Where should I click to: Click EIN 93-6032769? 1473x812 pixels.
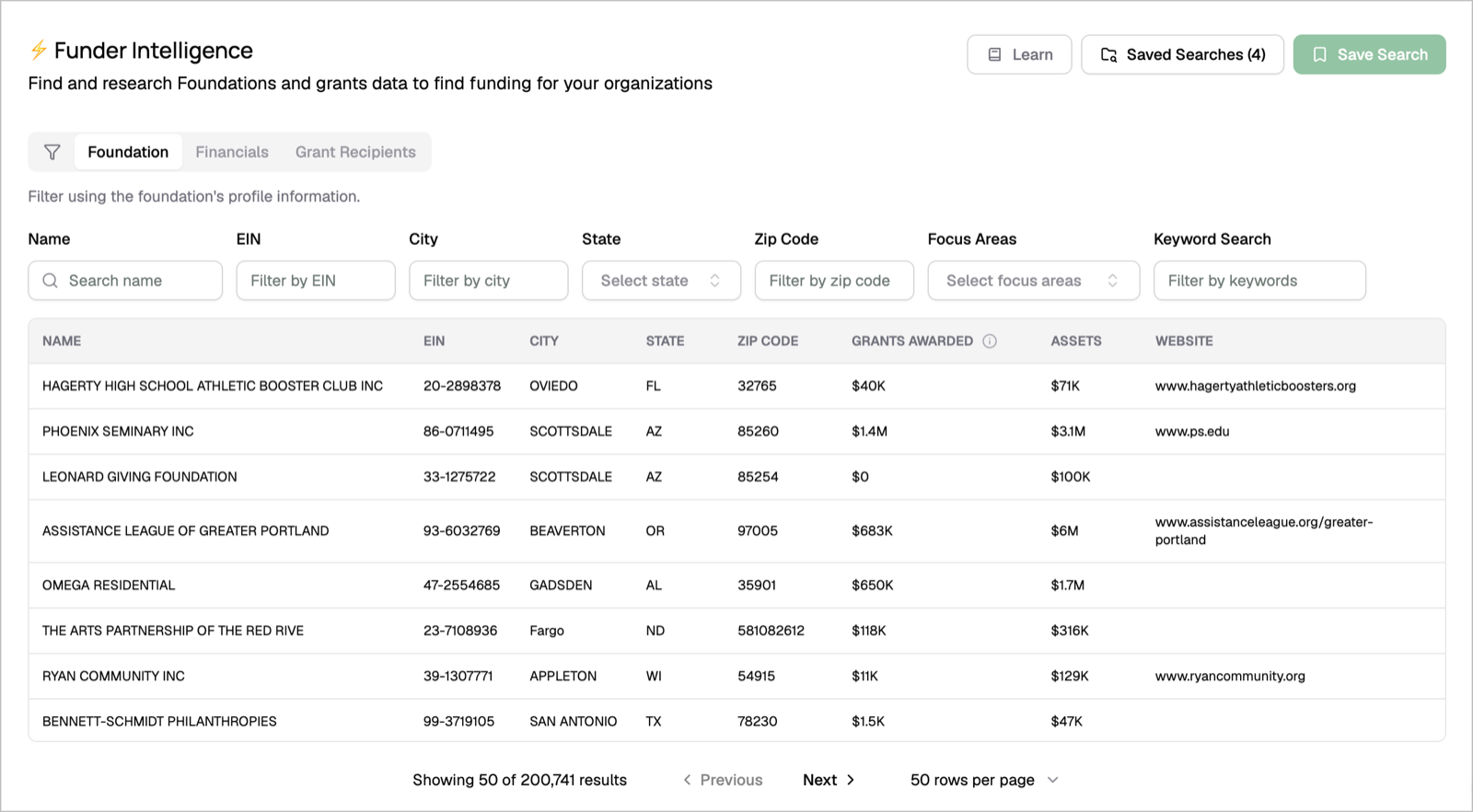click(x=462, y=531)
